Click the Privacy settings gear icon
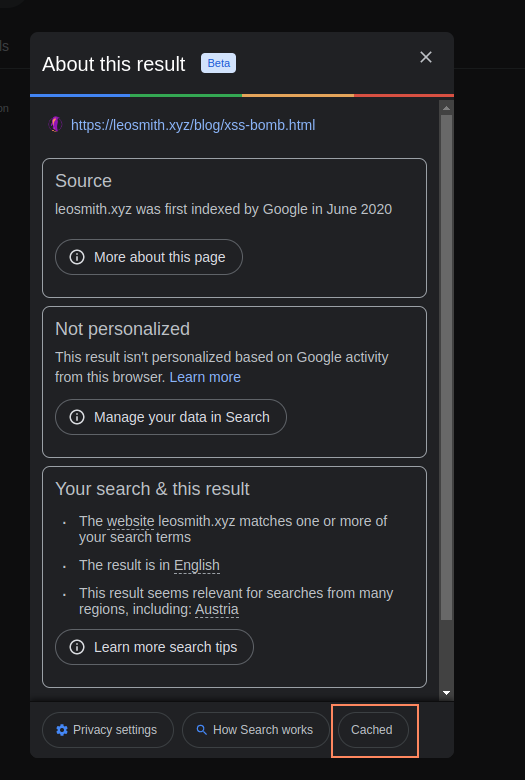The image size is (525, 780). 62,730
